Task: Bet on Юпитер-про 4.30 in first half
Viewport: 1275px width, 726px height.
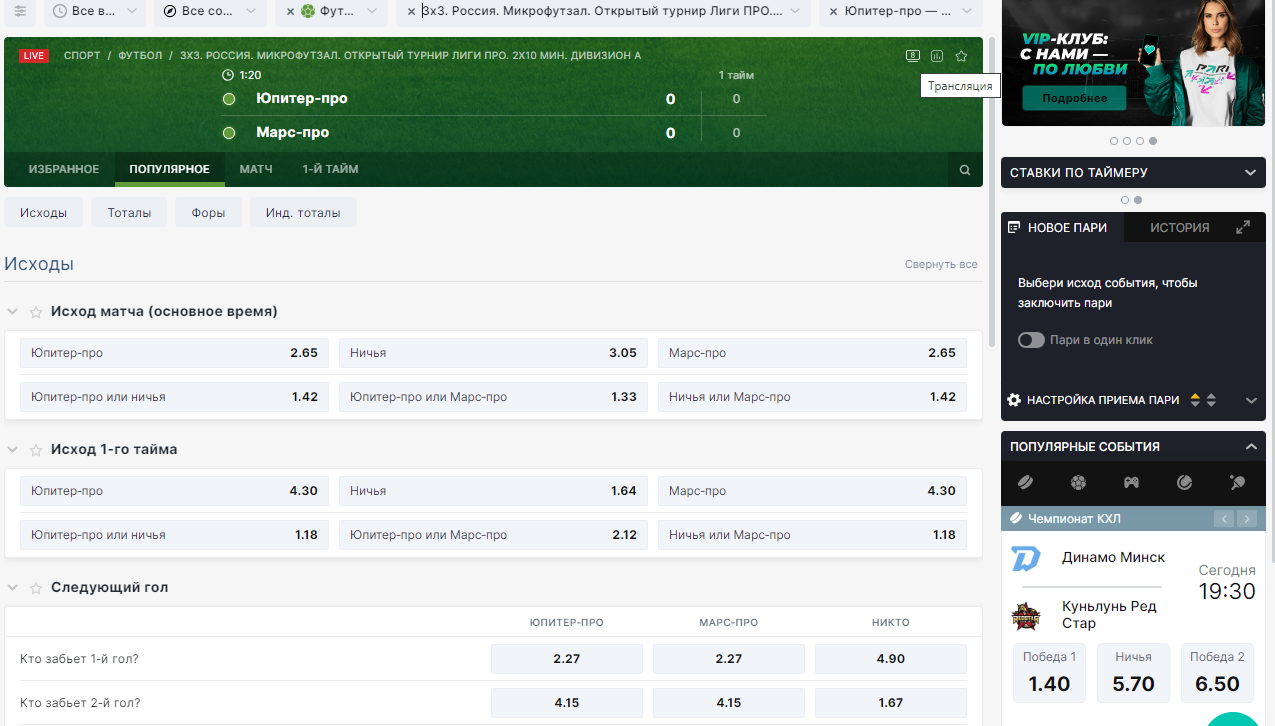Action: click(174, 491)
